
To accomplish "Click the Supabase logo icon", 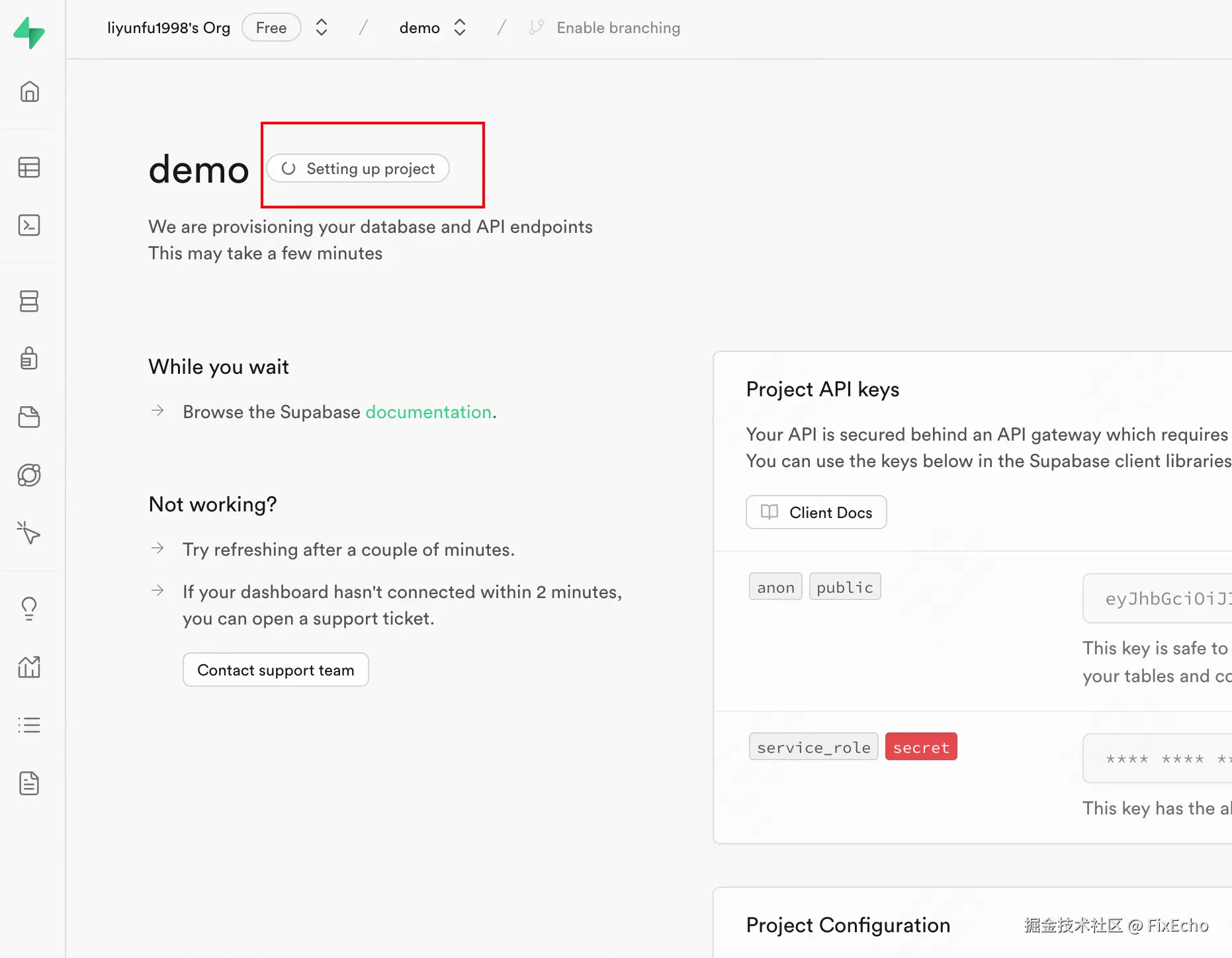I will [x=29, y=32].
